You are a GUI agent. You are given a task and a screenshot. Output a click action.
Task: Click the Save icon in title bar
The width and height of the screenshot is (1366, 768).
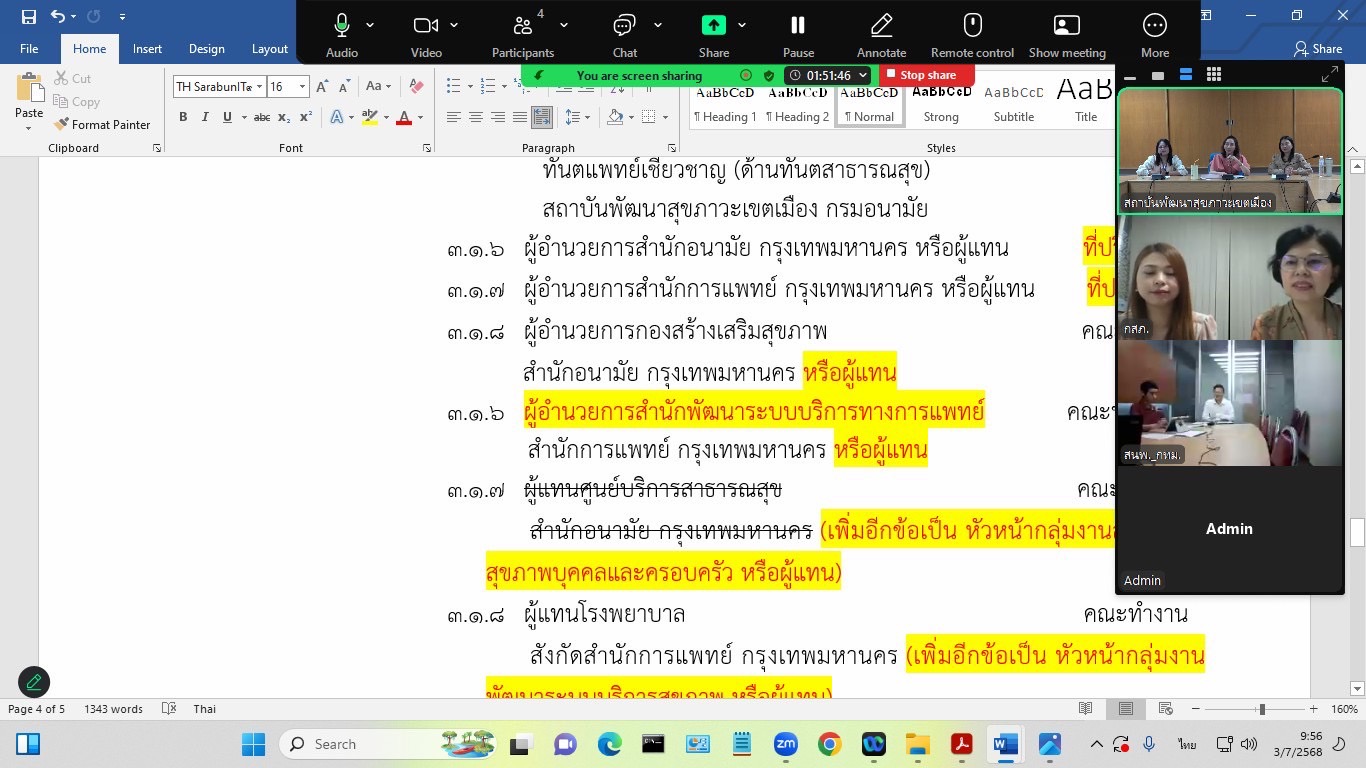pos(28,16)
